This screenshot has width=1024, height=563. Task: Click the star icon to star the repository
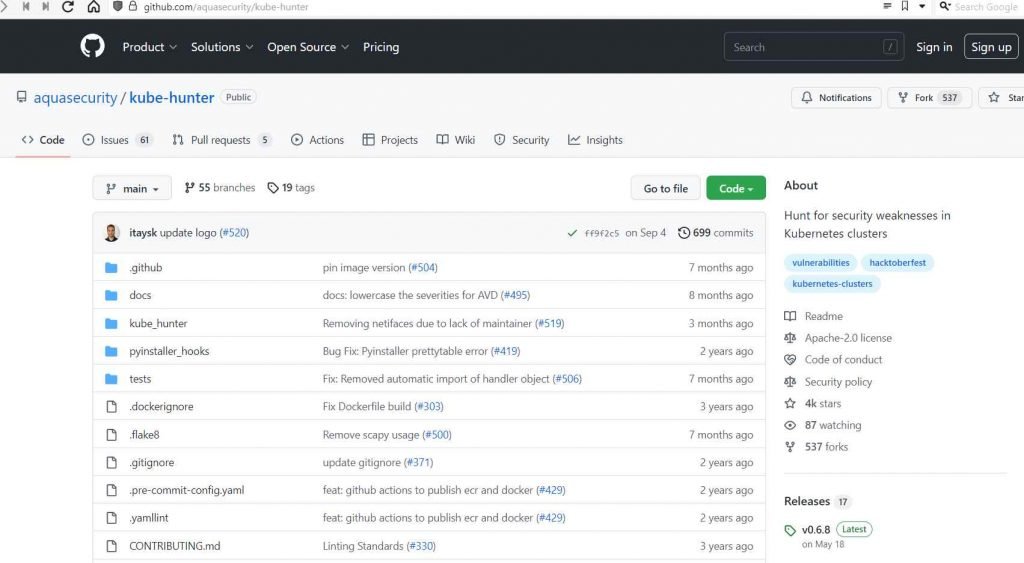click(x=993, y=97)
